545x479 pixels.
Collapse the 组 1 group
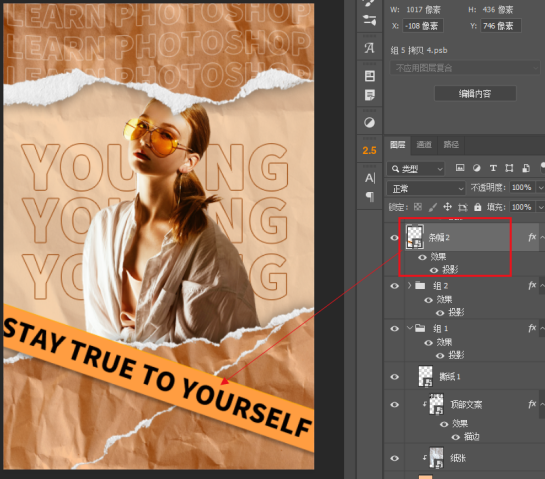coord(410,328)
